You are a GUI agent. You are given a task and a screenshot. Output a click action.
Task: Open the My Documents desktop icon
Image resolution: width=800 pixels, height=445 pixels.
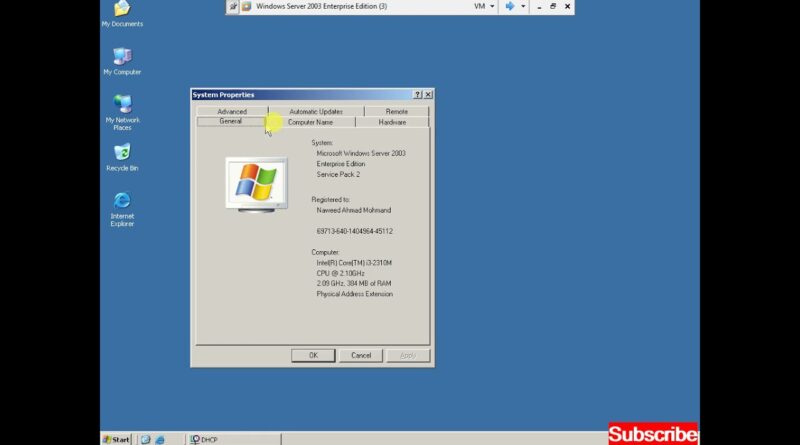(x=122, y=13)
